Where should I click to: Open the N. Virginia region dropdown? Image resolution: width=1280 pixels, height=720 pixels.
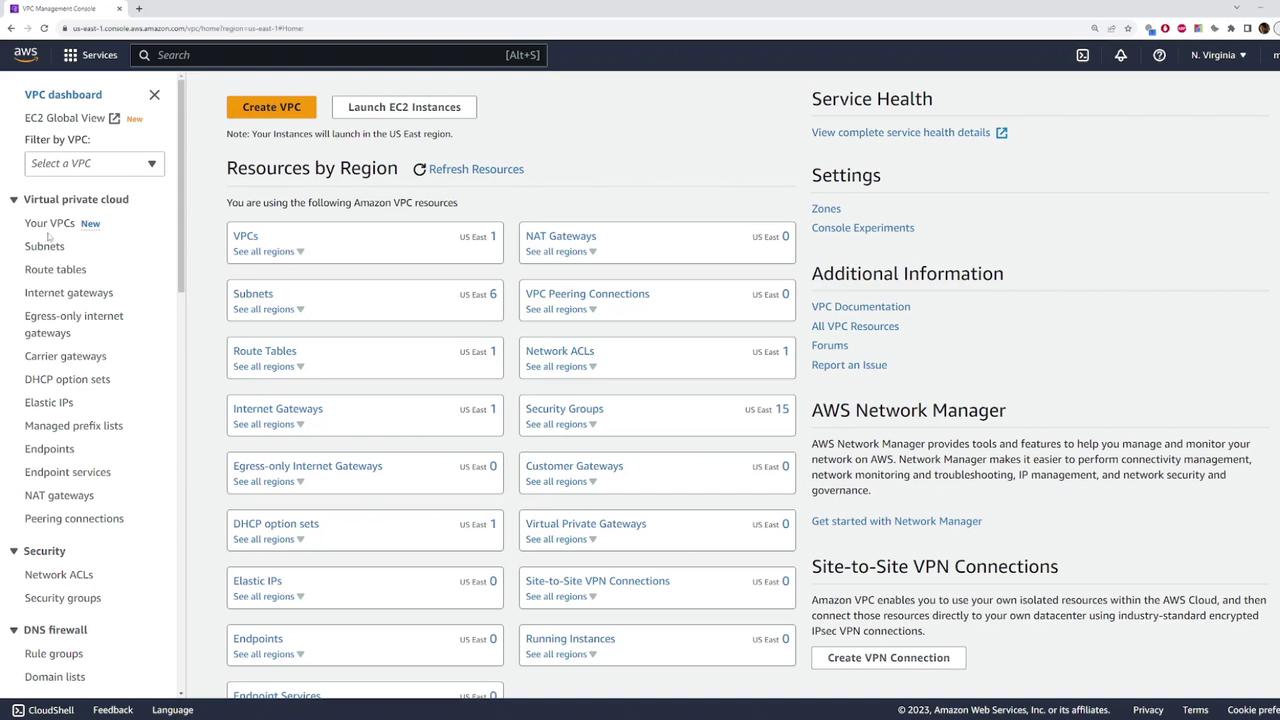tap(1218, 55)
